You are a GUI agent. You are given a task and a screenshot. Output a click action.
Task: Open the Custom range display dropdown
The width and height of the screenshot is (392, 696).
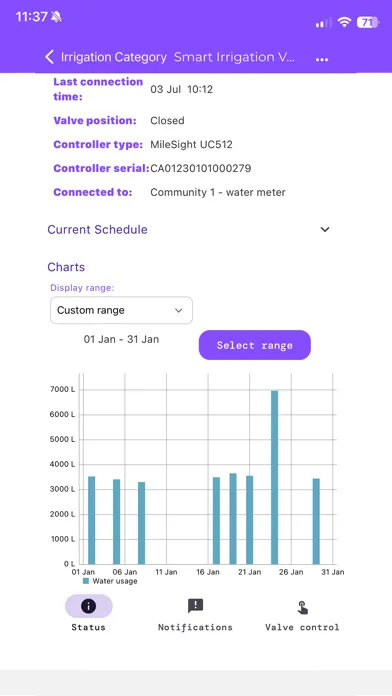(121, 310)
